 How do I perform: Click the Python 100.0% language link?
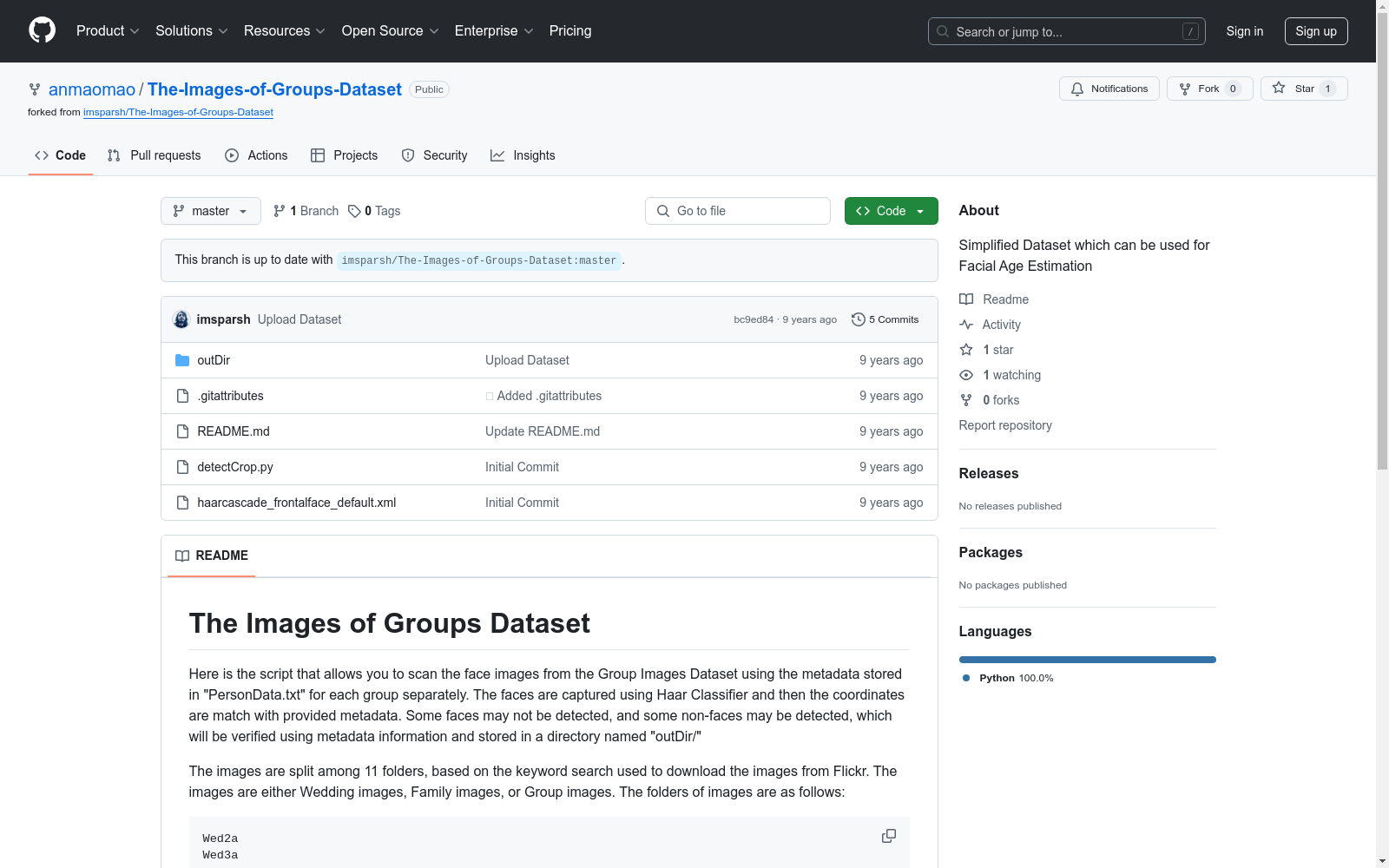pos(1016,678)
